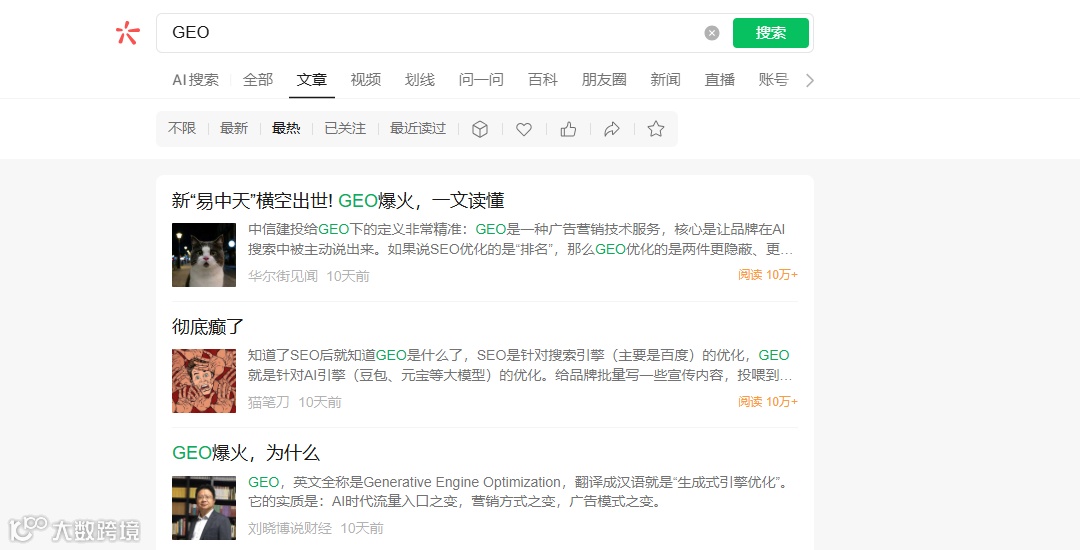Select the 最新 filter

click(x=233, y=129)
